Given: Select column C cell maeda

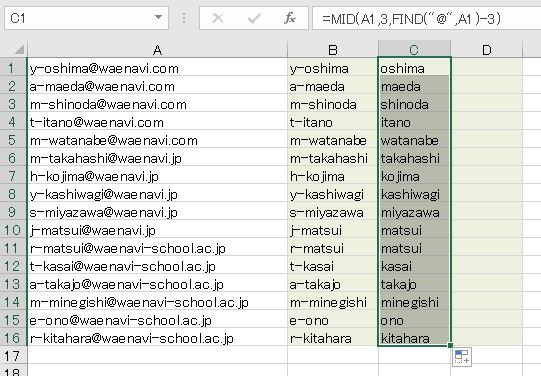Looking at the screenshot, I should [414, 86].
